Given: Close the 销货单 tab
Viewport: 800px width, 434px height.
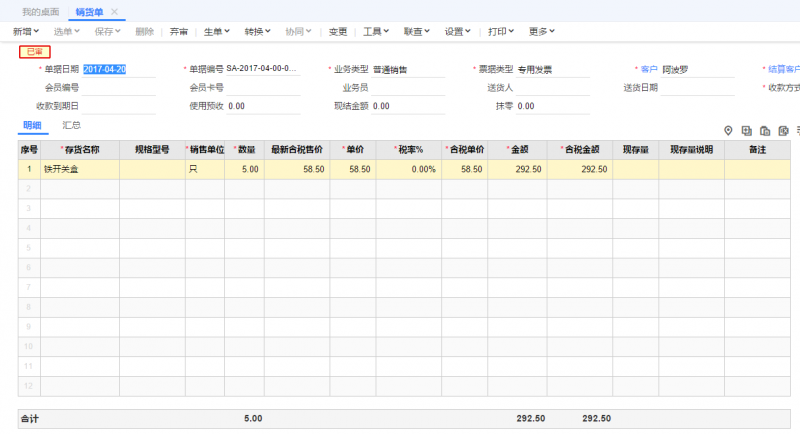Looking at the screenshot, I should pos(114,11).
